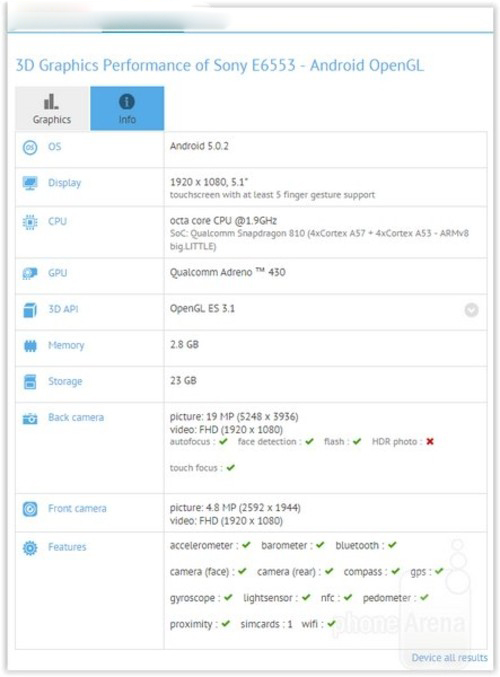Select the Info tab
The height and width of the screenshot is (677, 500).
[127, 108]
